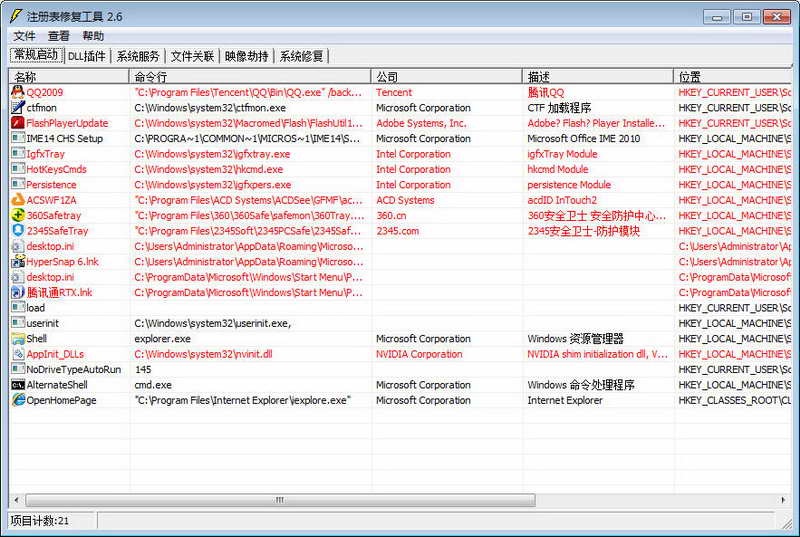The image size is (800, 537).
Task: Click the IgfxTray row icon
Action: (18, 154)
